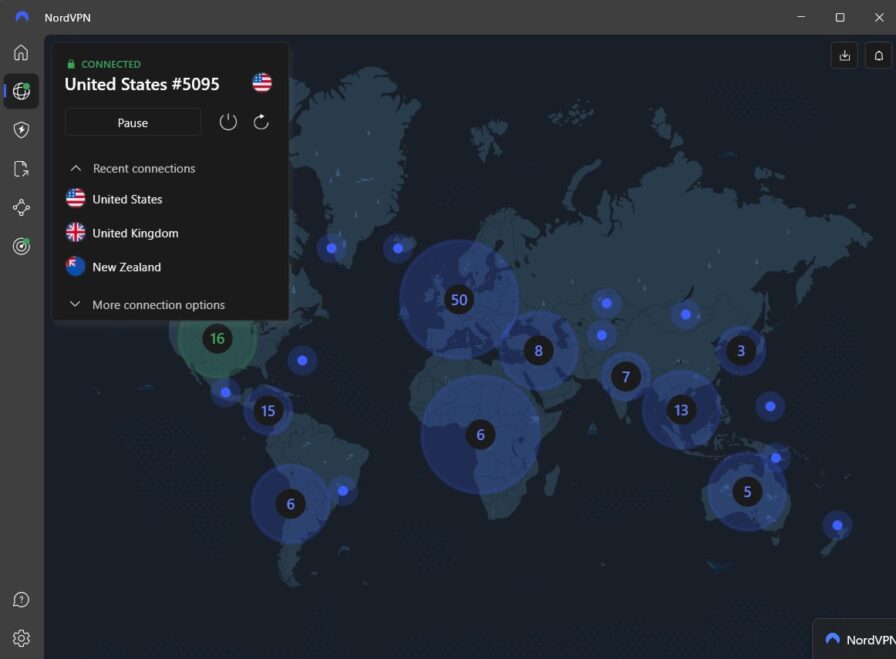Open the file sharing sidebar icon
Image resolution: width=896 pixels, height=659 pixels.
click(x=21, y=169)
